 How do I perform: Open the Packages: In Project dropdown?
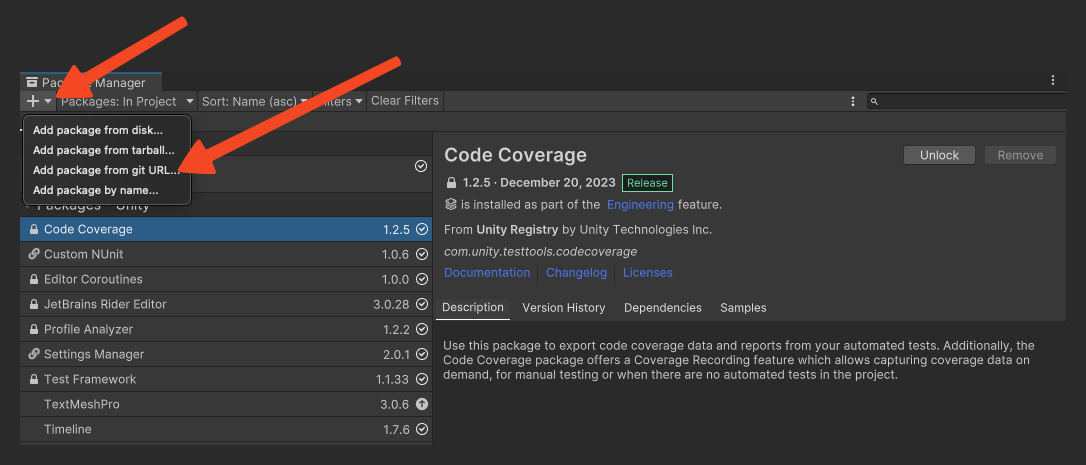tap(127, 101)
